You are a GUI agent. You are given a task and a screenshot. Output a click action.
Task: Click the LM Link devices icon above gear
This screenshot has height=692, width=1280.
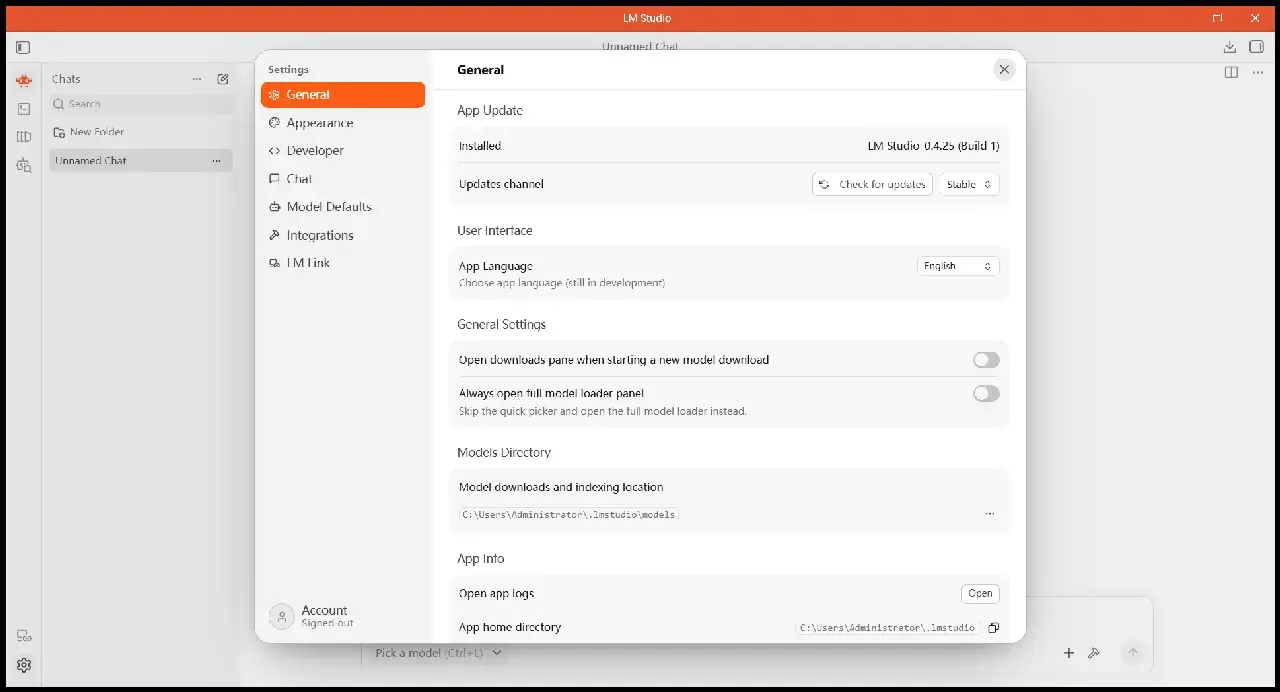tap(24, 636)
